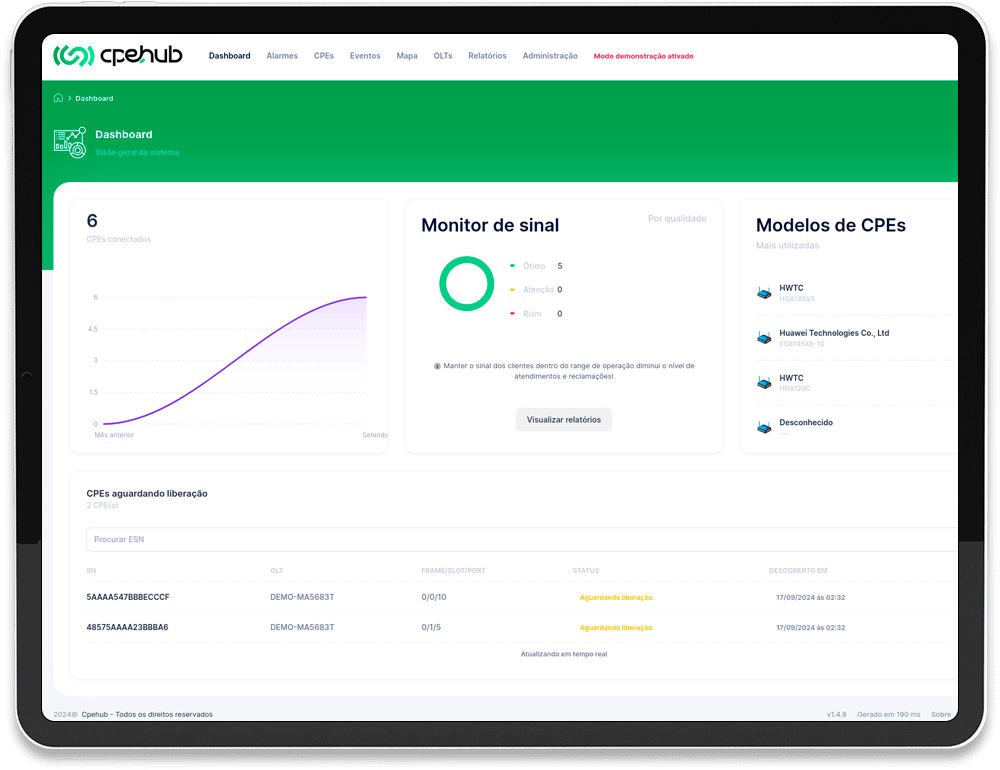Open the OLTs menu
The height and width of the screenshot is (770, 1000).
click(443, 56)
